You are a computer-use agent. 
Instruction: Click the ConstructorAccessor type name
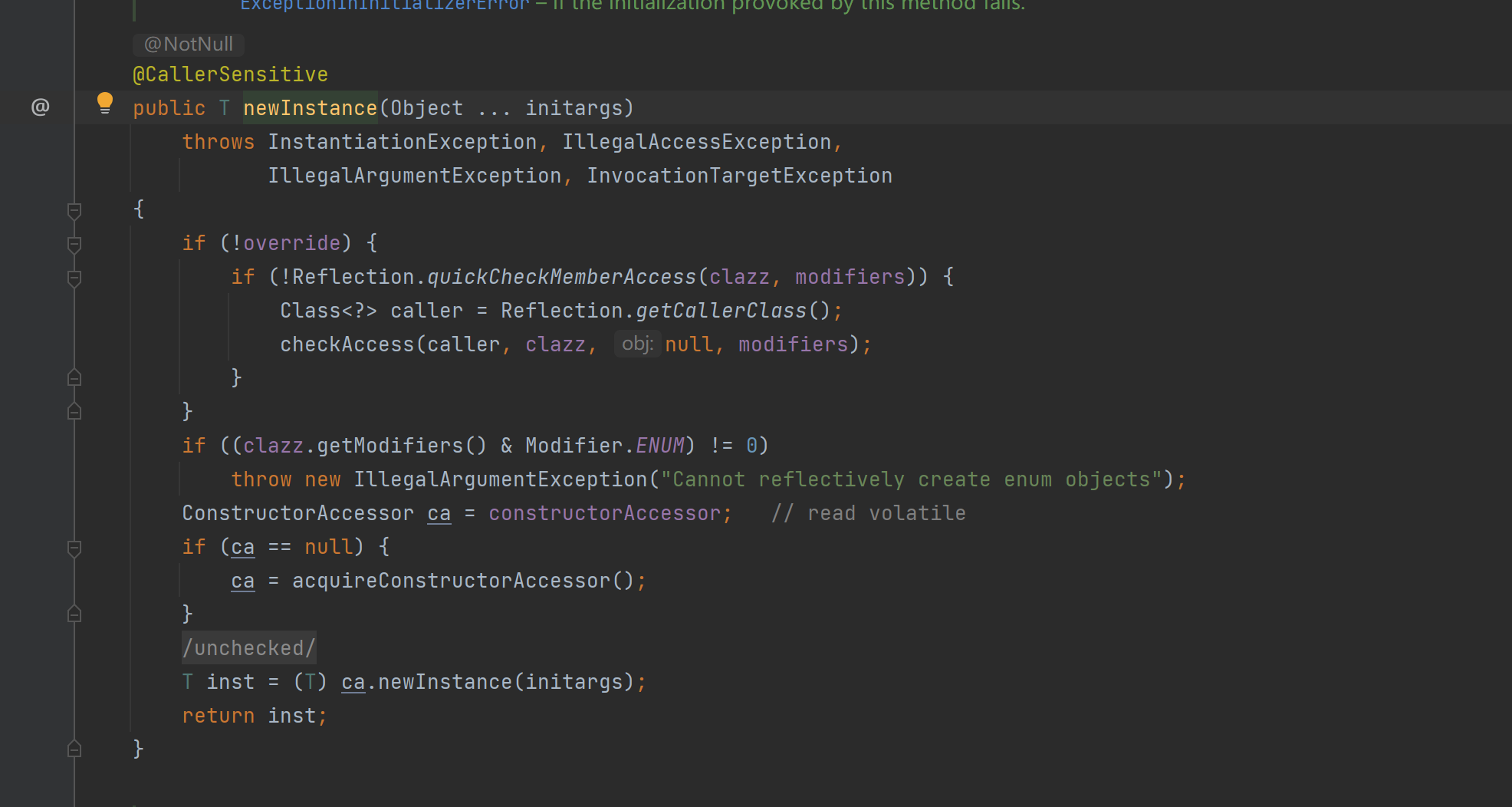[298, 513]
